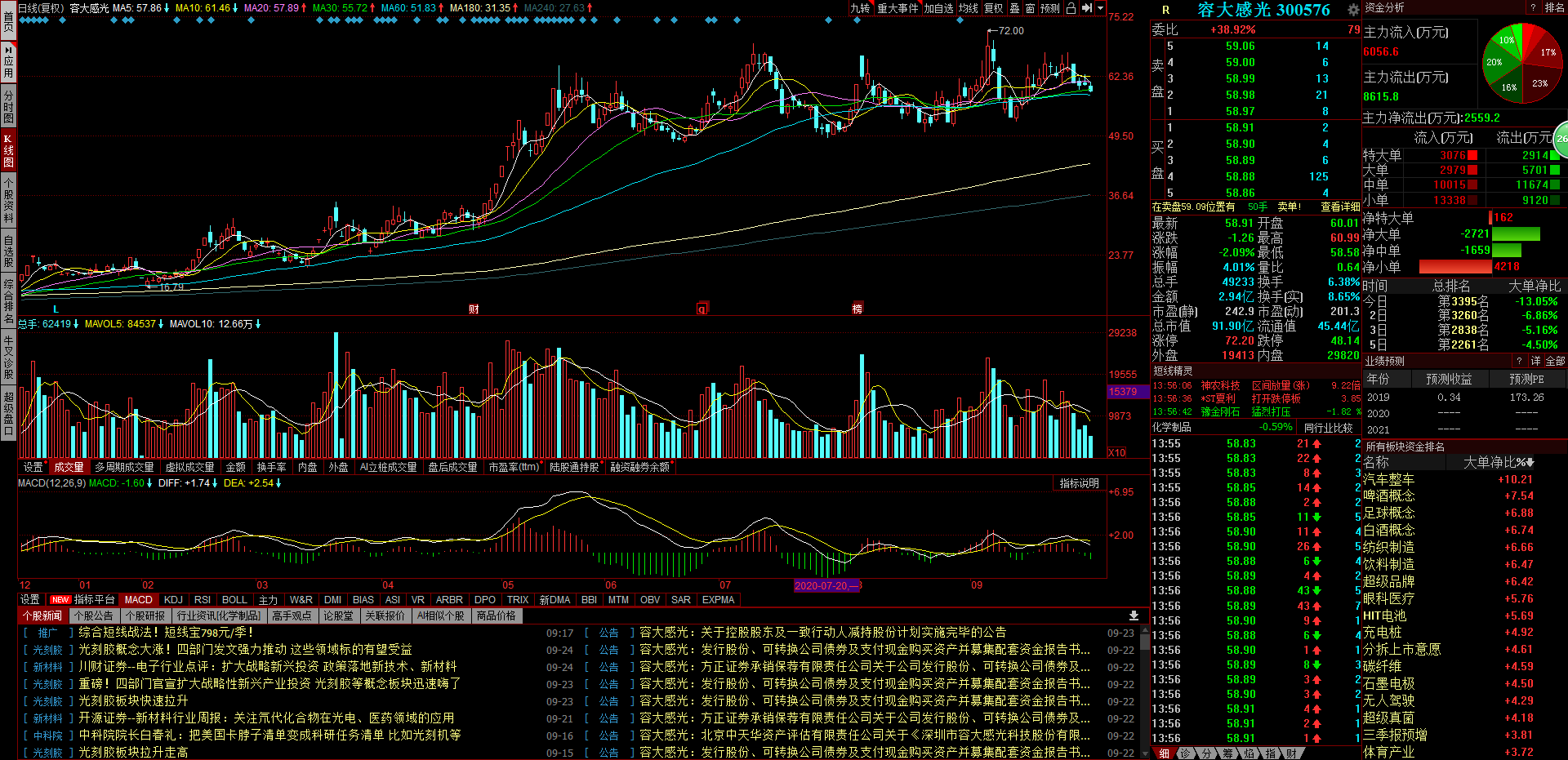This screenshot has height=760, width=1568.
Task: Open 牛叉诊股 in left sidebar
Action: tap(8, 357)
